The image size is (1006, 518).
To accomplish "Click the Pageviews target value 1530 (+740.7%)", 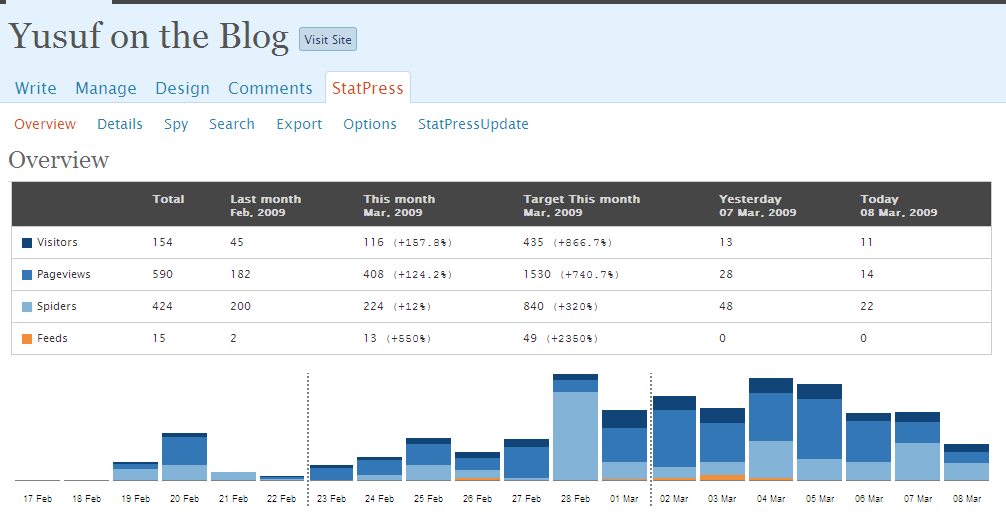I will click(571, 274).
